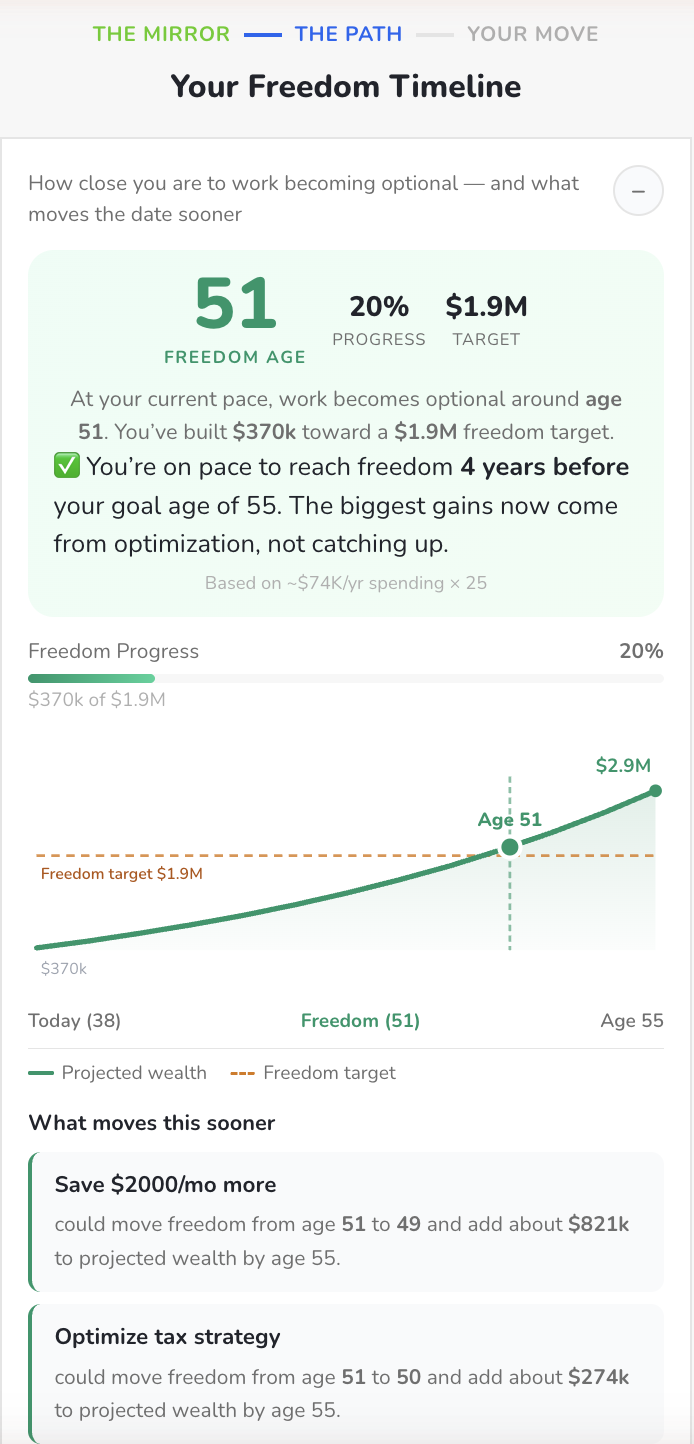Click the 51 FREEDOM AGE stat
The height and width of the screenshot is (1444, 694).
point(235,311)
